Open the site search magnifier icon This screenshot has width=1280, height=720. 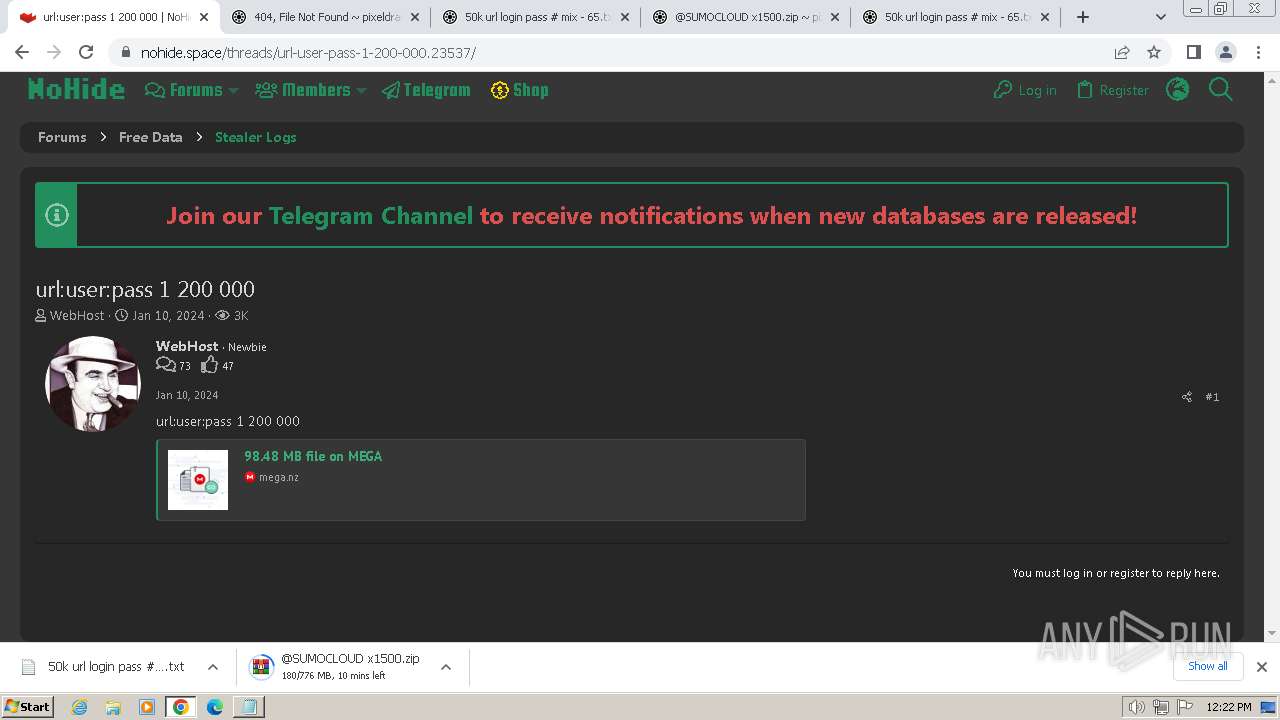click(x=1221, y=90)
